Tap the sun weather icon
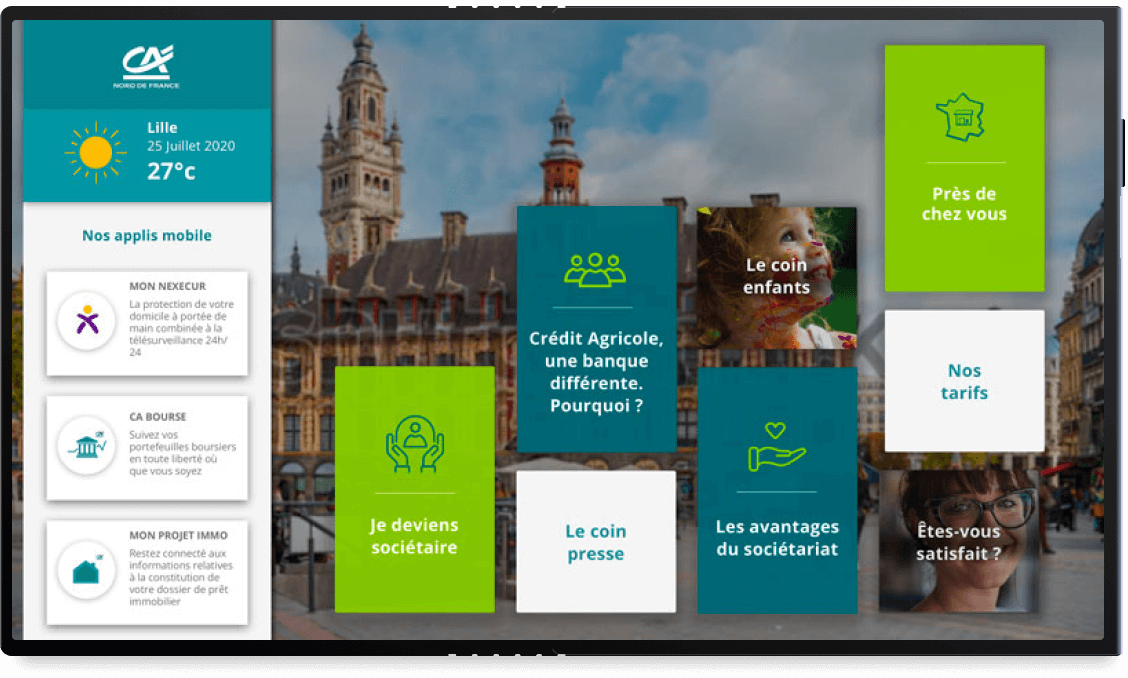 pyautogui.click(x=96, y=153)
